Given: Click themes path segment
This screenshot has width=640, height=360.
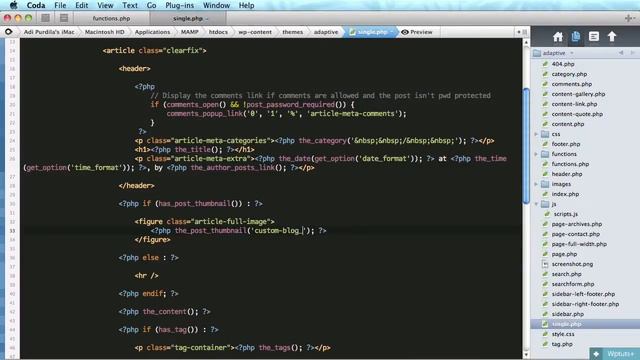Looking at the screenshot, I should coord(293,32).
